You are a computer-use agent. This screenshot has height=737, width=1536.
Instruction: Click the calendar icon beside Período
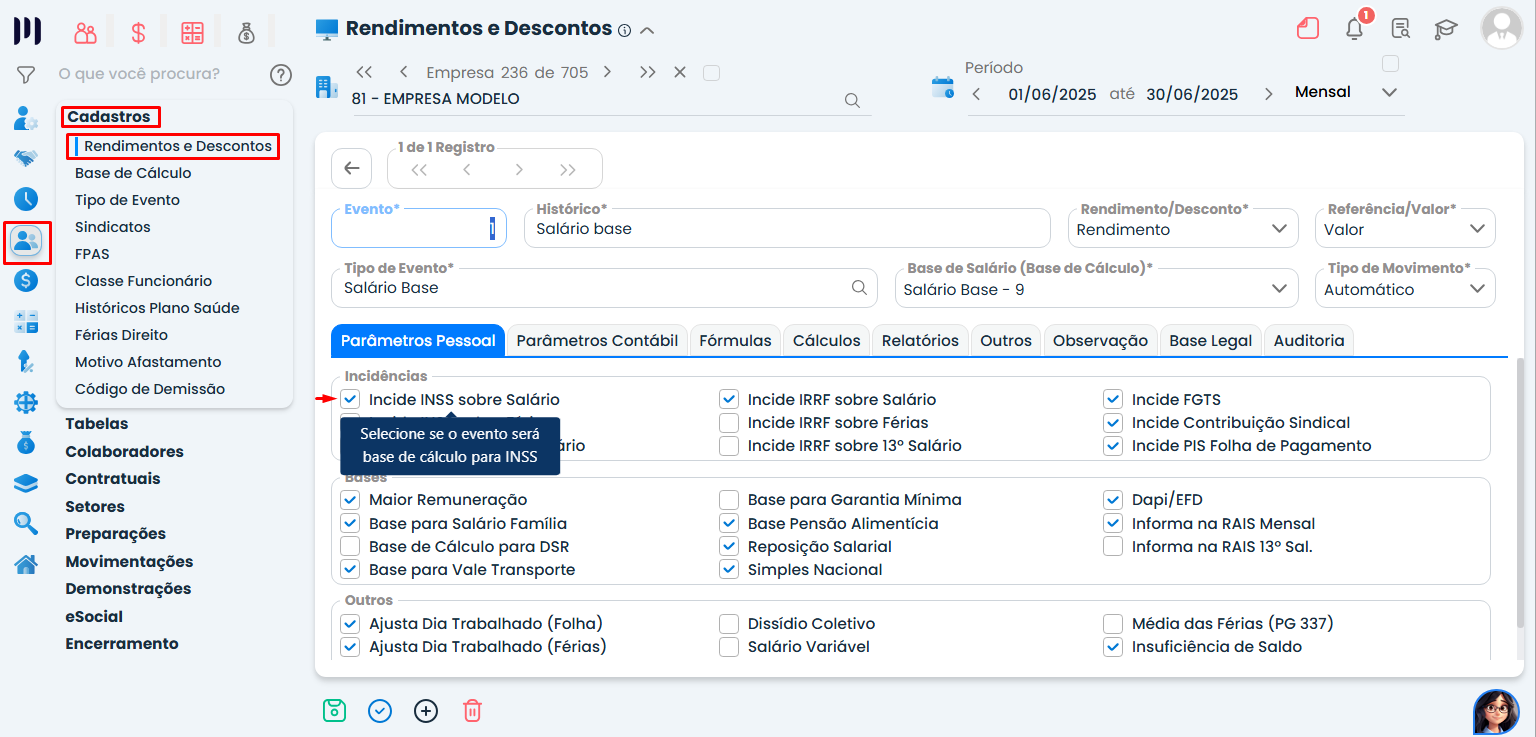(x=942, y=87)
